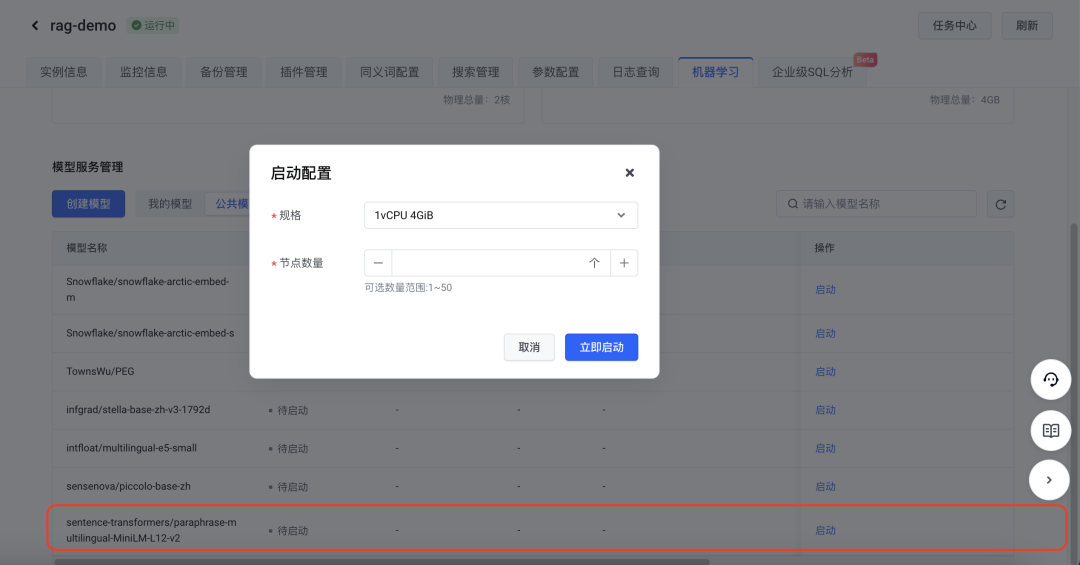Click 启动 for paraphrase-multilingual-MiniLM-L12-v2
The image size is (1080, 565).
(825, 531)
